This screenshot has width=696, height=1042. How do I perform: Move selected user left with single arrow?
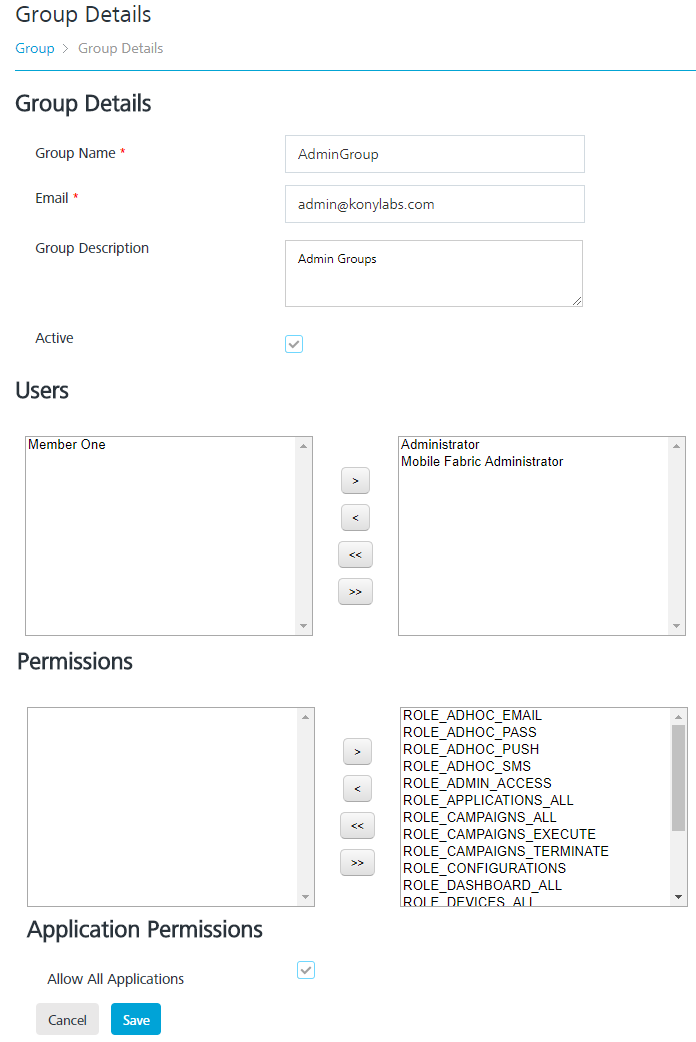(x=355, y=517)
